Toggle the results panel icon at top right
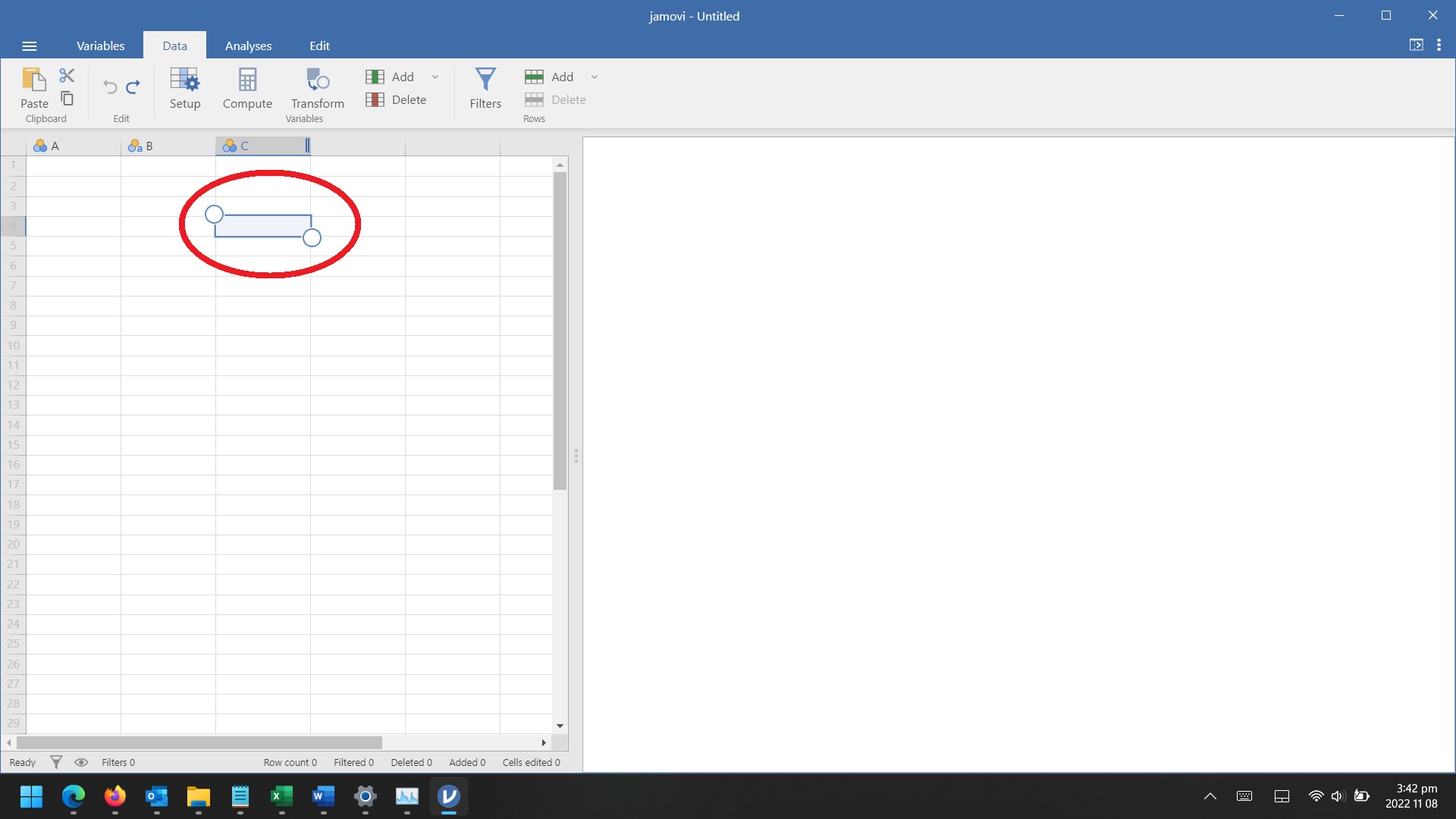Viewport: 1456px width, 819px height. [x=1416, y=45]
